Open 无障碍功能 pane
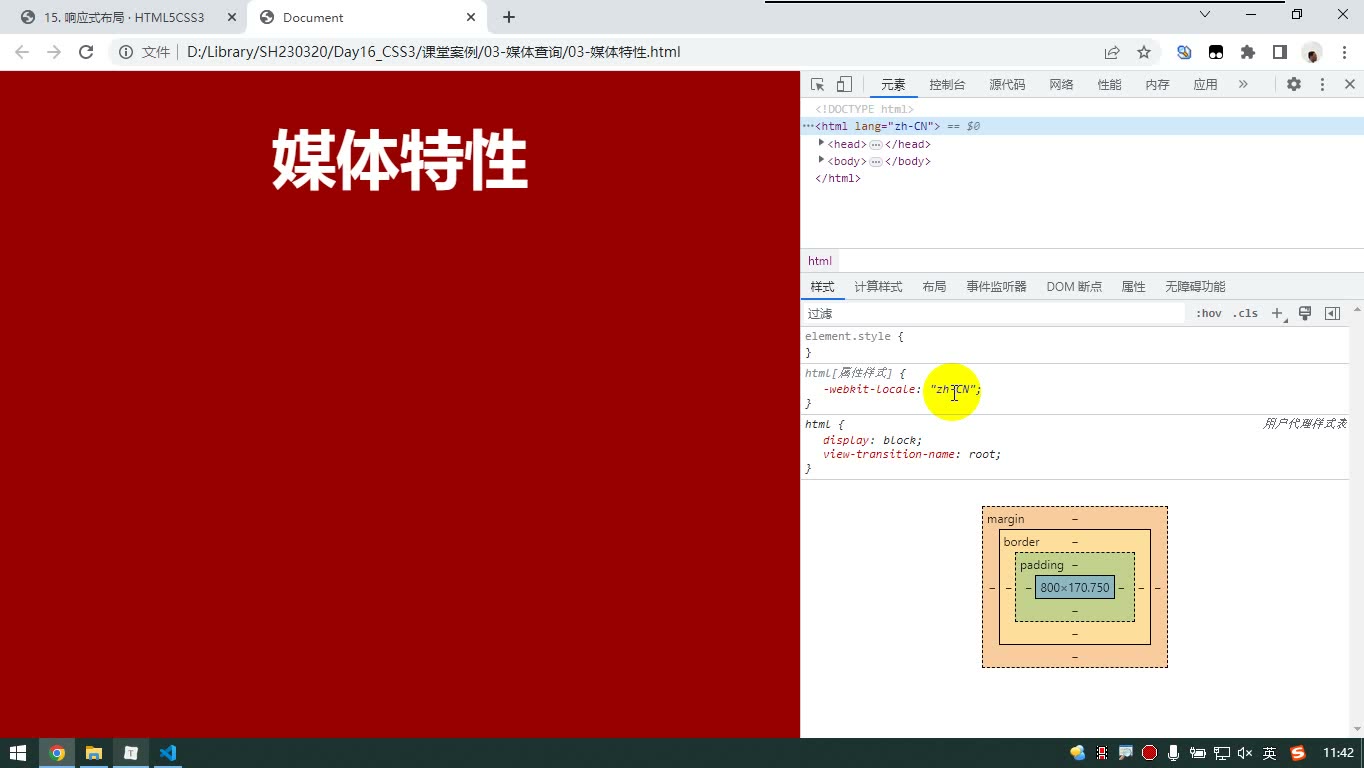 pyautogui.click(x=1195, y=287)
